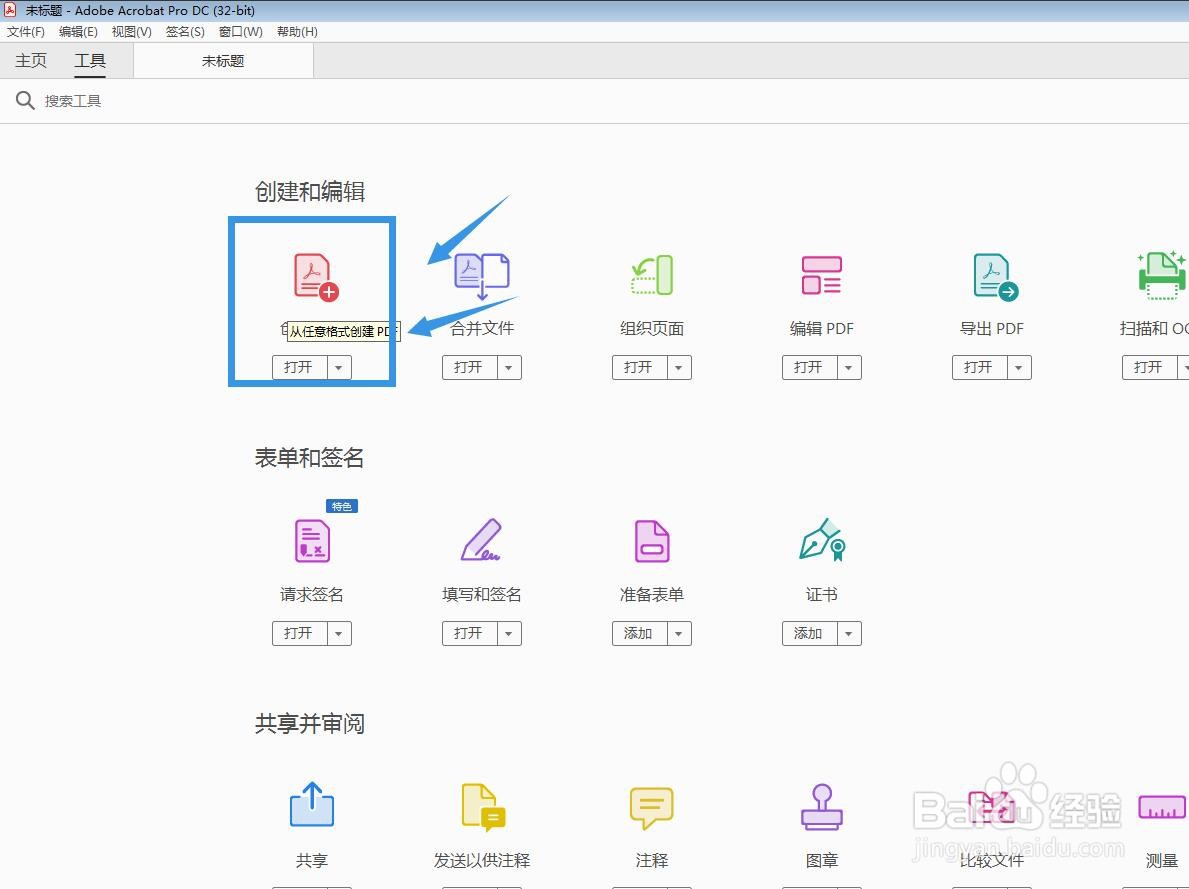Open the Share (共享) upload icon

[312, 804]
